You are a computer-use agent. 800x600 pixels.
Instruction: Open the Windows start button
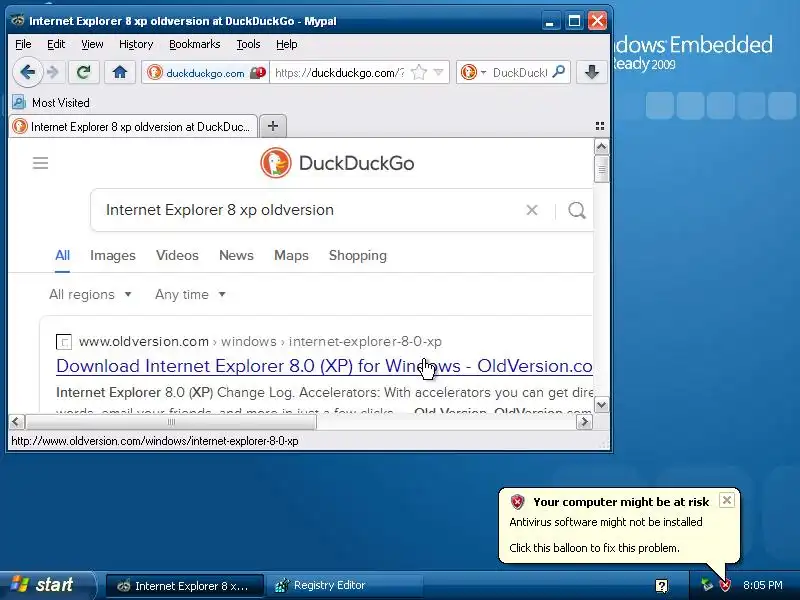pyautogui.click(x=47, y=585)
